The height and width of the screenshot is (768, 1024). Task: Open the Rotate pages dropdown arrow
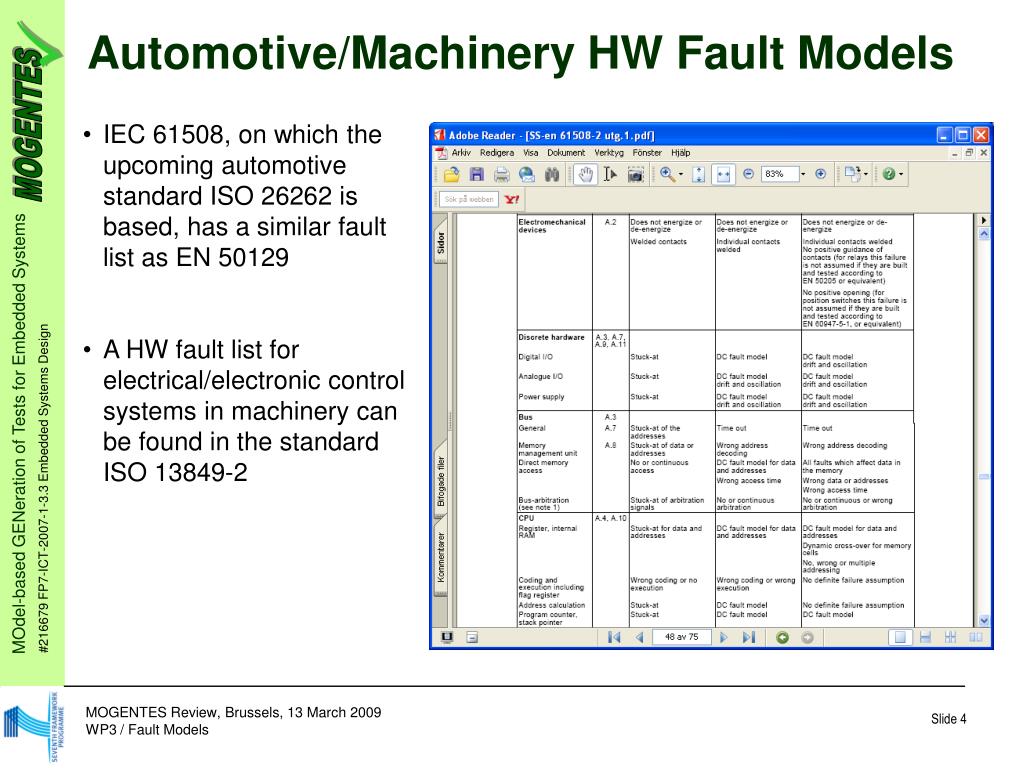(866, 174)
